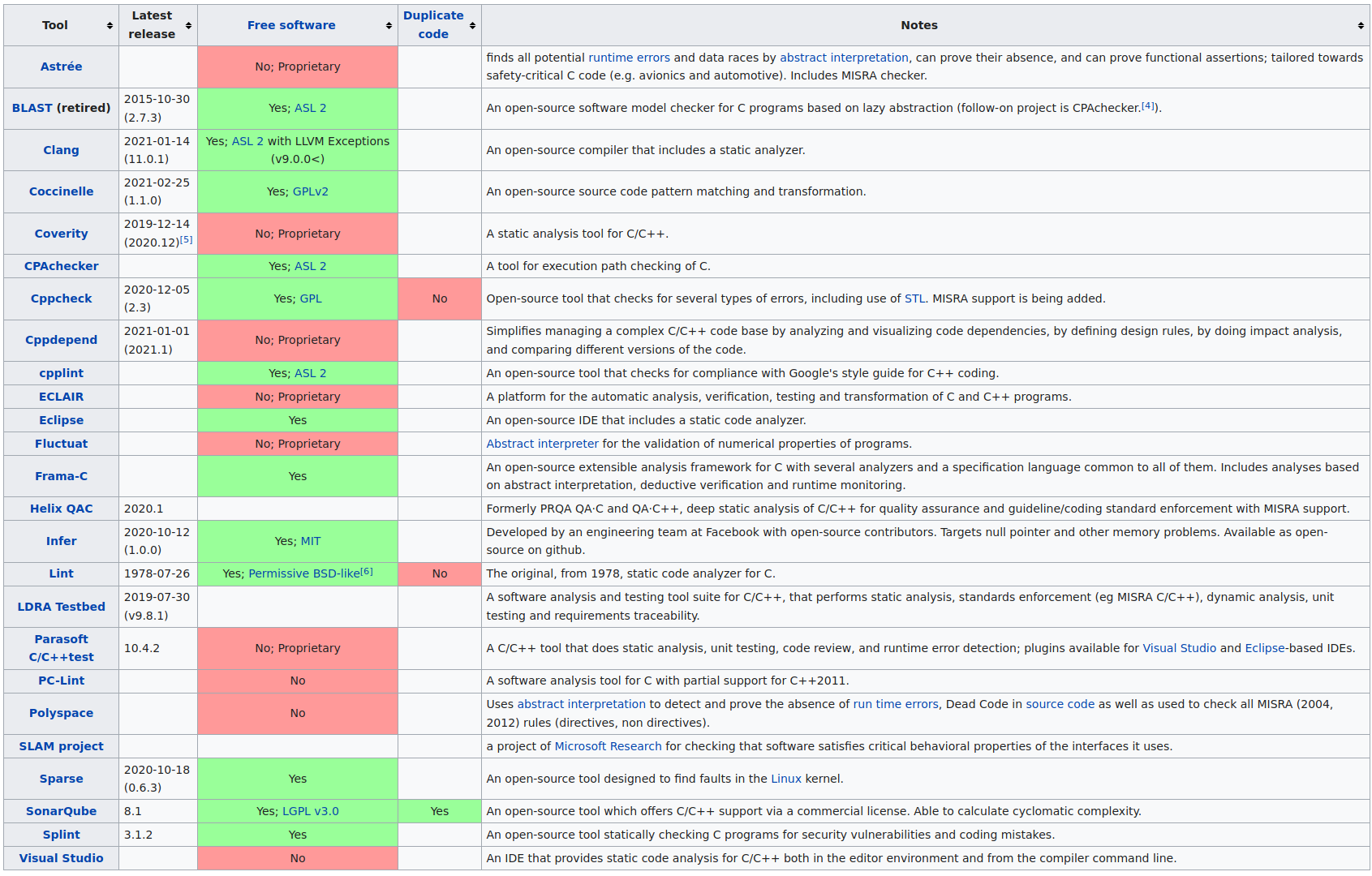
Task: Select Cppcheck's 'No' duplicate code cell
Action: 440,298
